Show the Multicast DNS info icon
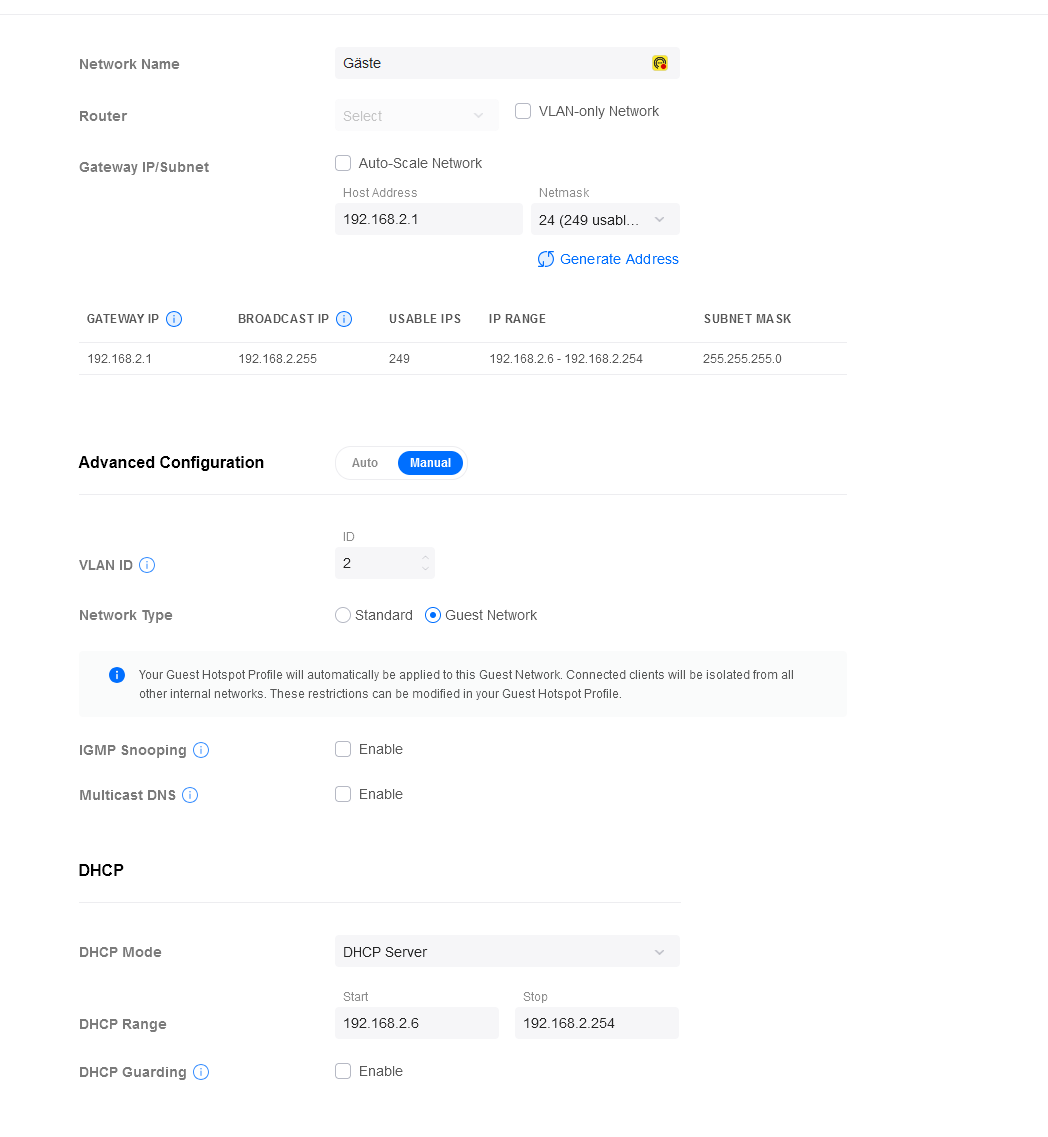The image size is (1048, 1137). click(190, 795)
